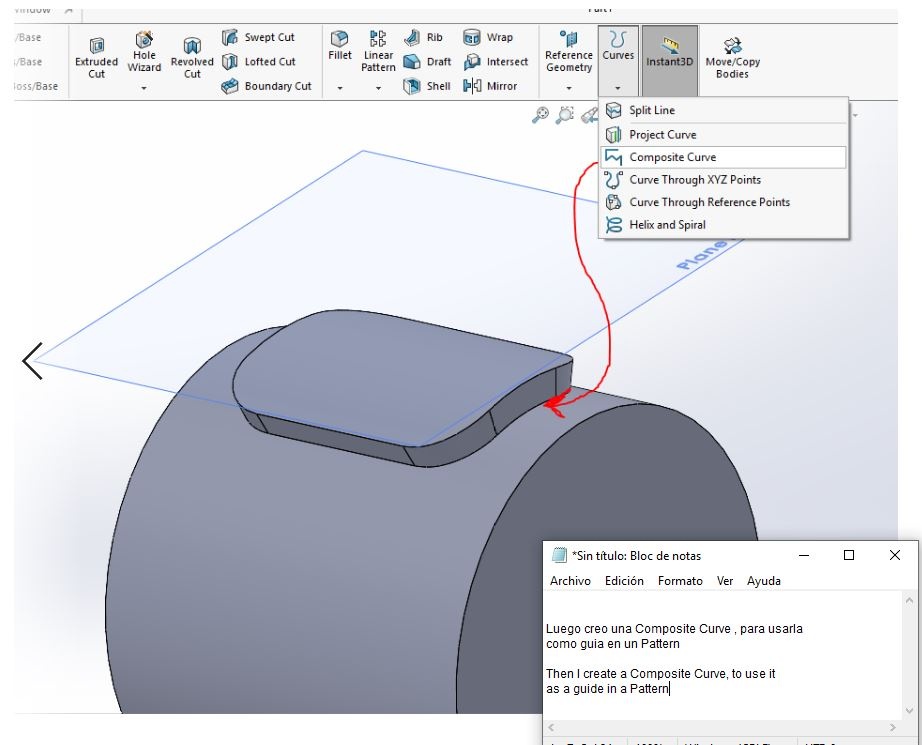Maximize the Bloc de notas window
This screenshot has width=922, height=745.
[x=849, y=555]
